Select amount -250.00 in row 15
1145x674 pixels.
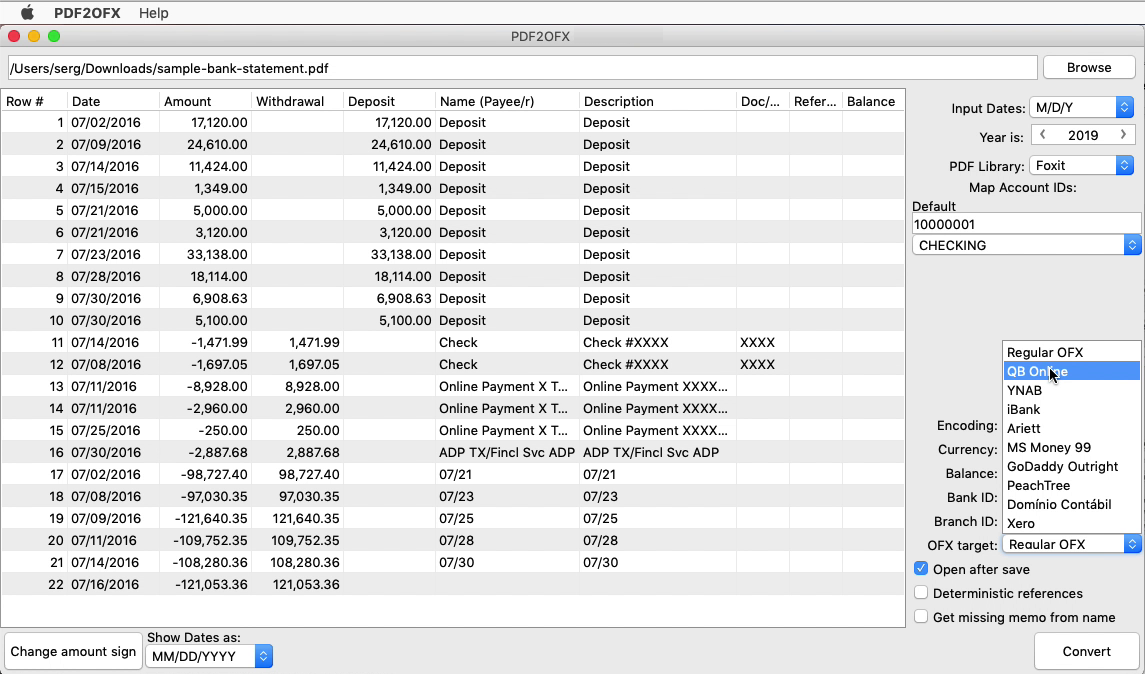[x=223, y=430]
